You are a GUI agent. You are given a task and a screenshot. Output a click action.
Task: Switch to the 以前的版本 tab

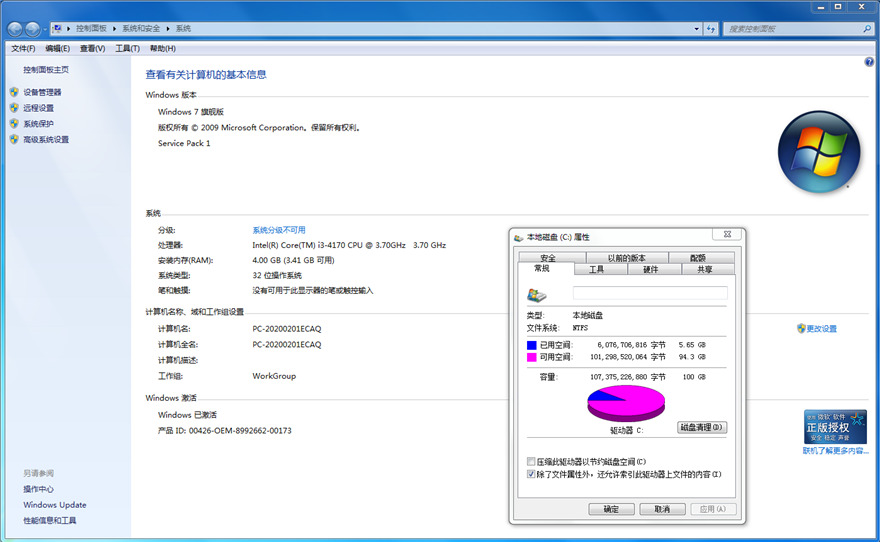(x=627, y=258)
